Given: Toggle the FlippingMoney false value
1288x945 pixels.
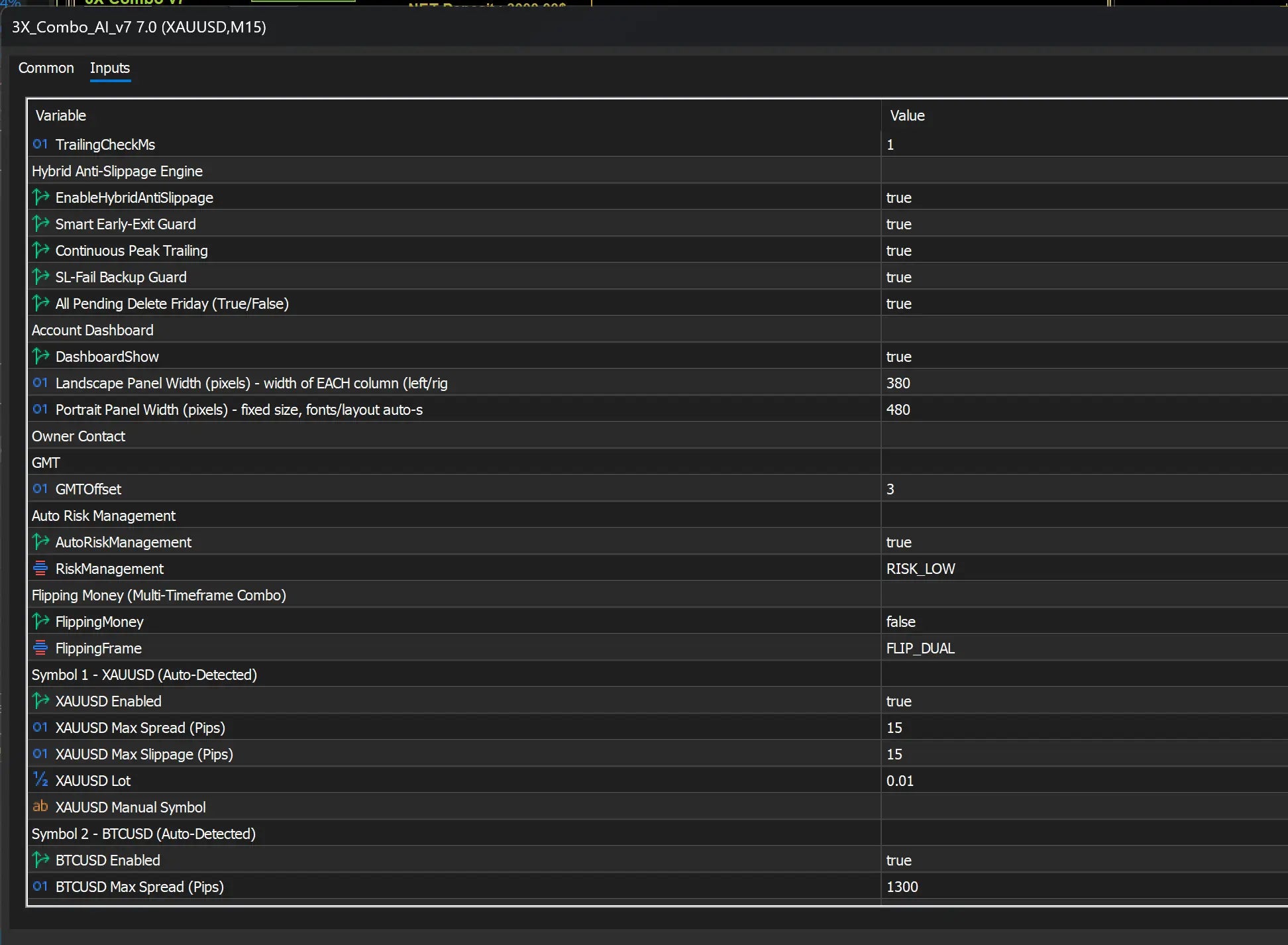Looking at the screenshot, I should pyautogui.click(x=1084, y=622).
